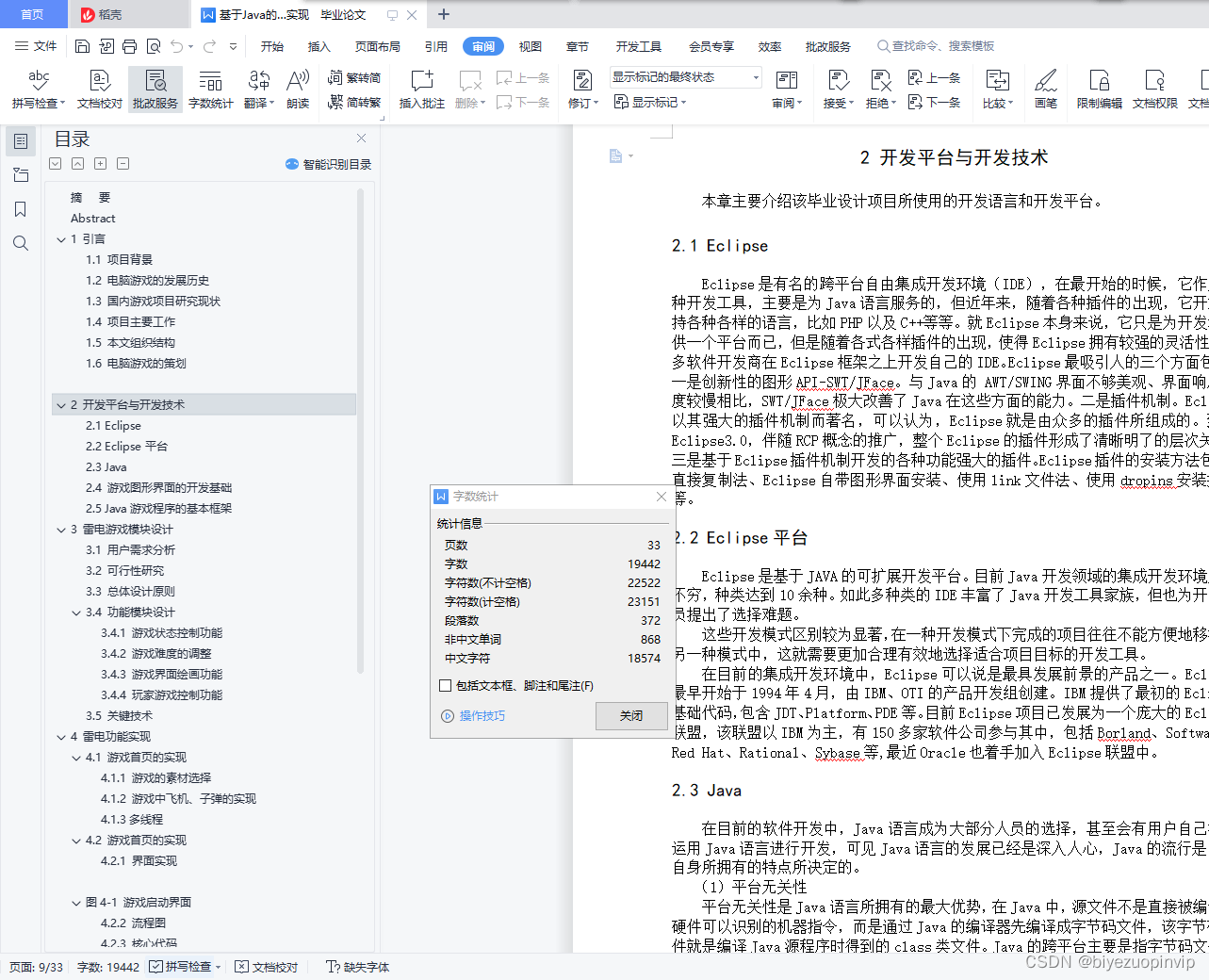Open the 页面布局 ribbon tab

(x=378, y=46)
